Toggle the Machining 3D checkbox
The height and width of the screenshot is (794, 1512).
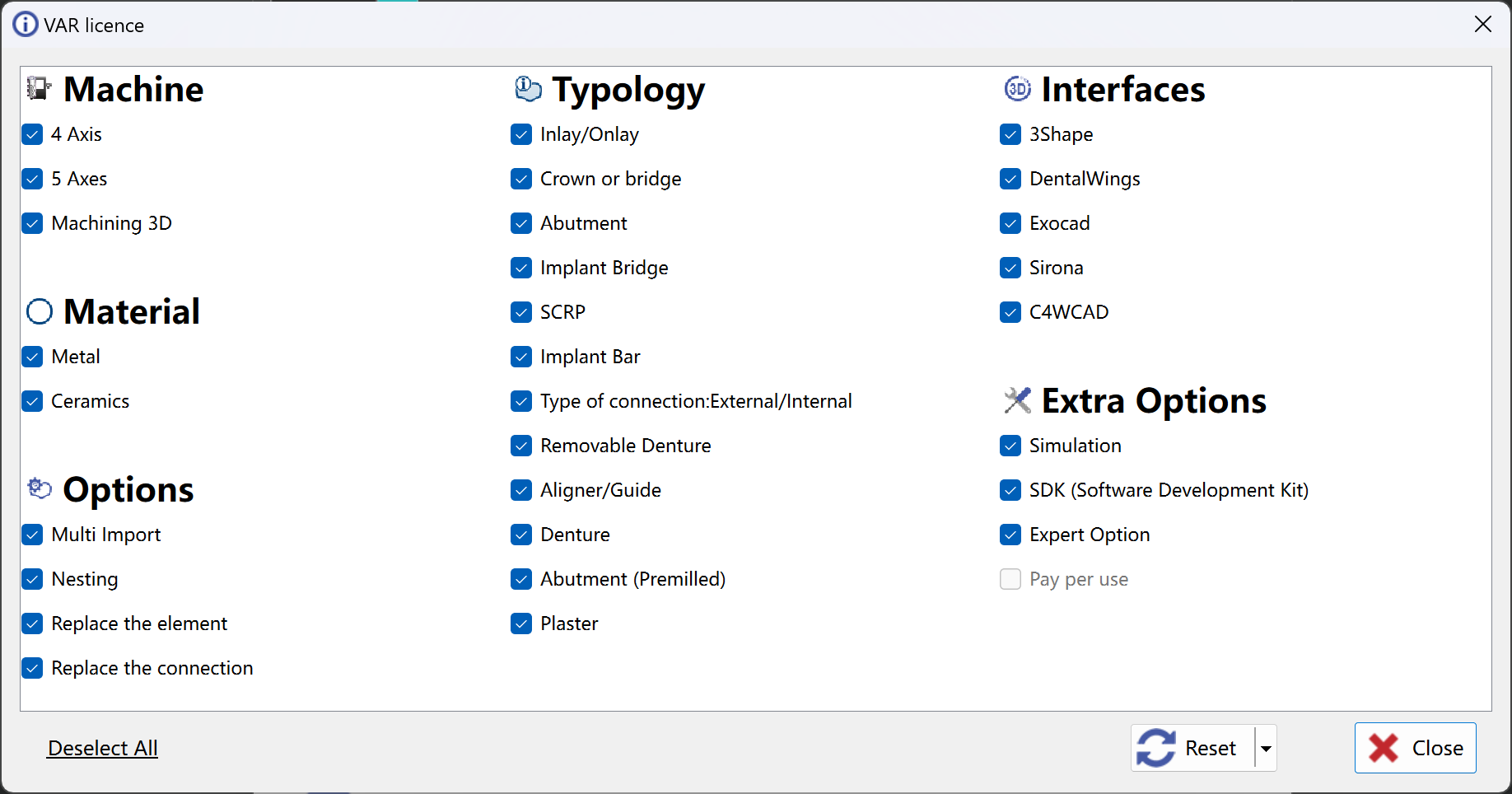click(32, 223)
